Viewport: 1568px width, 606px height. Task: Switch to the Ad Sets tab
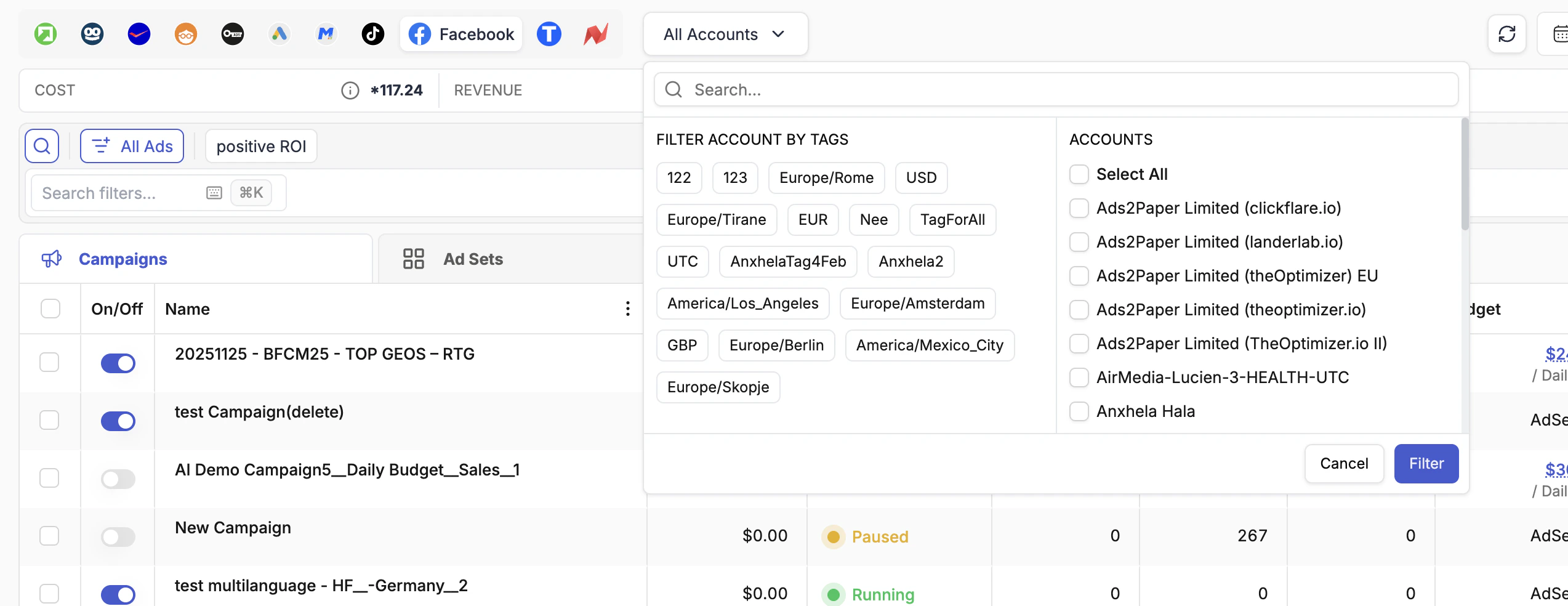[x=511, y=259]
